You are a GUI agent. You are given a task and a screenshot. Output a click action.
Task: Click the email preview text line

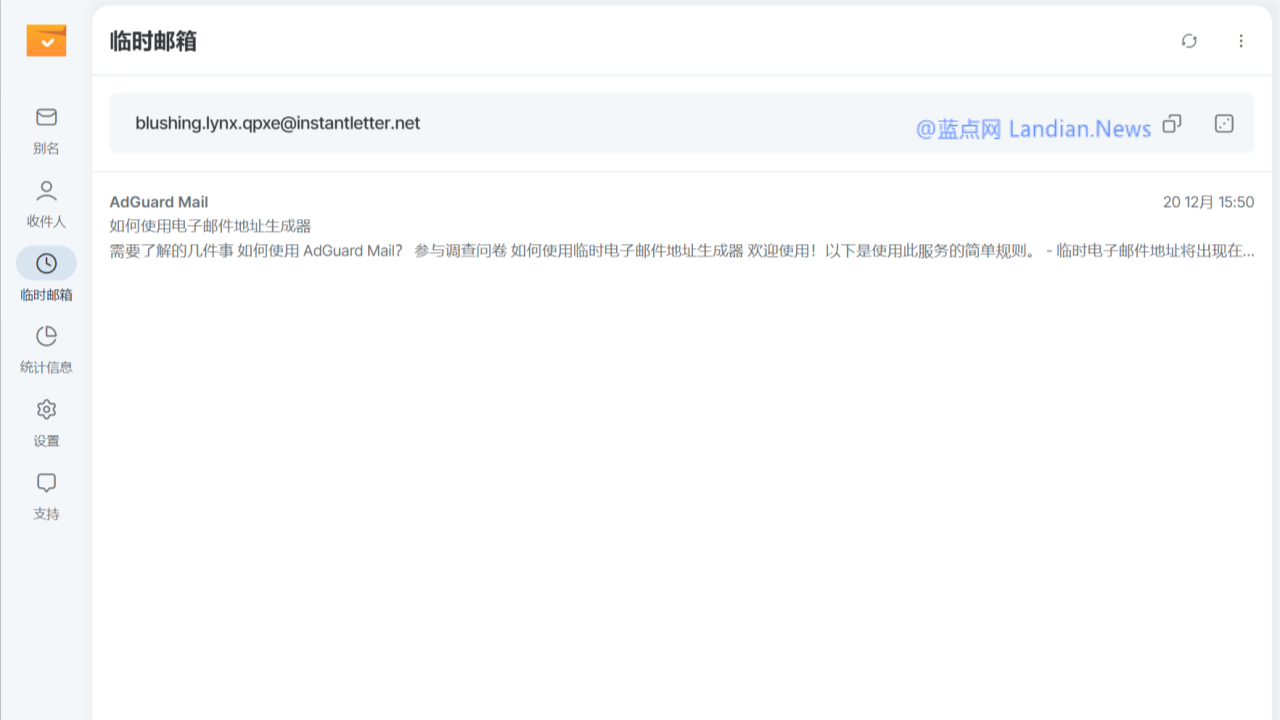(680, 251)
